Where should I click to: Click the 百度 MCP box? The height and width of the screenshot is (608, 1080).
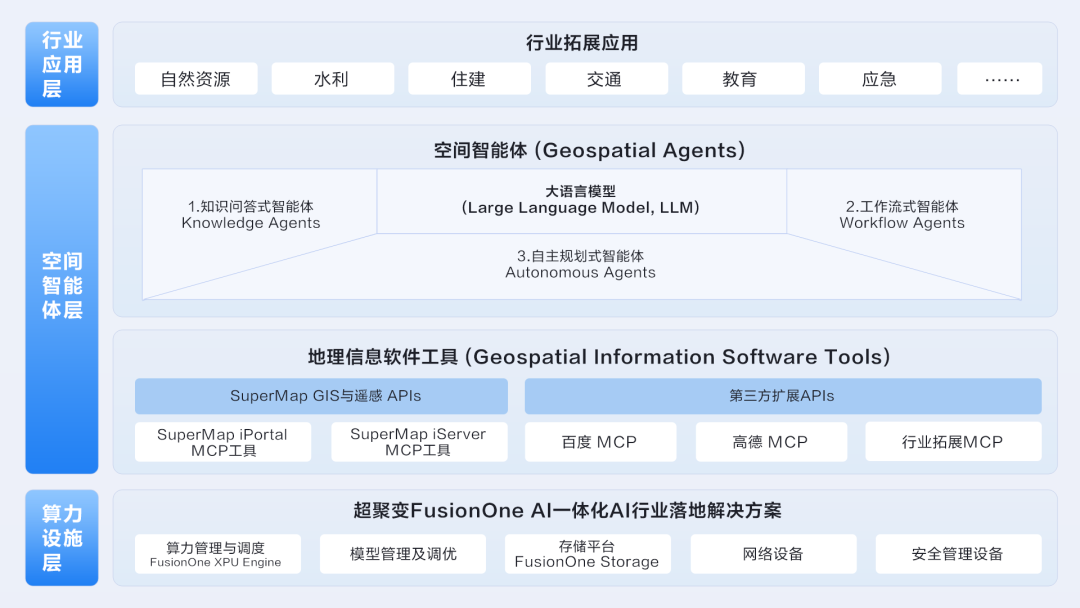(x=600, y=442)
